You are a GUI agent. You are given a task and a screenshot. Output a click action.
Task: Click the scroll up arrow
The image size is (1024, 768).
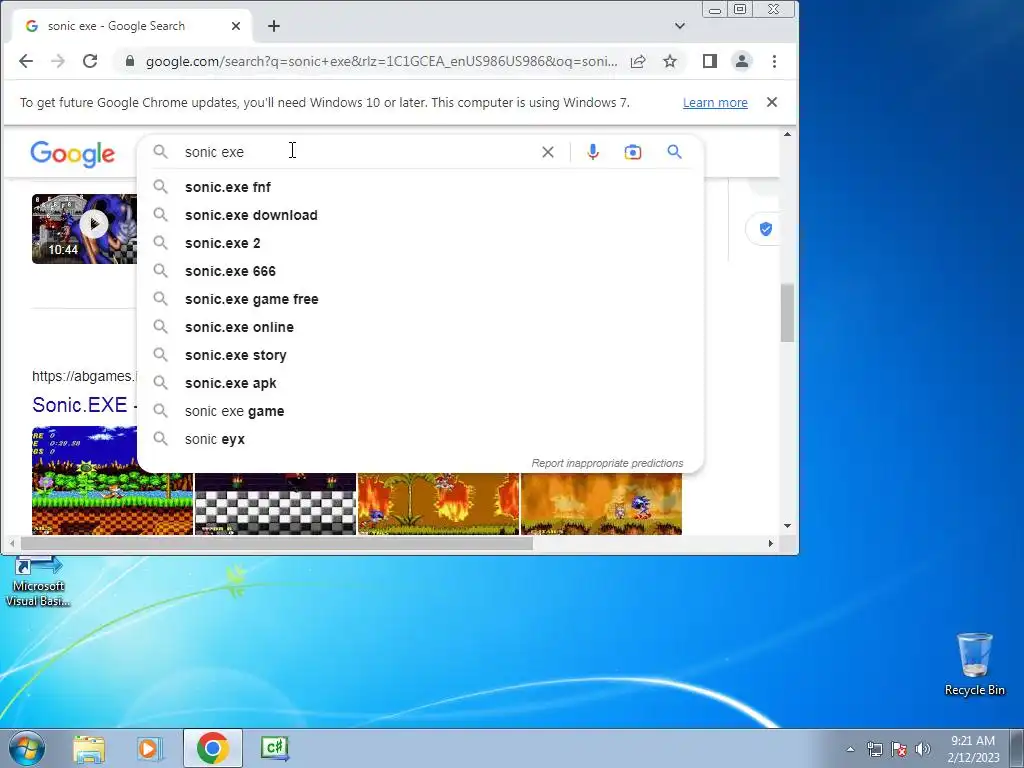[787, 135]
